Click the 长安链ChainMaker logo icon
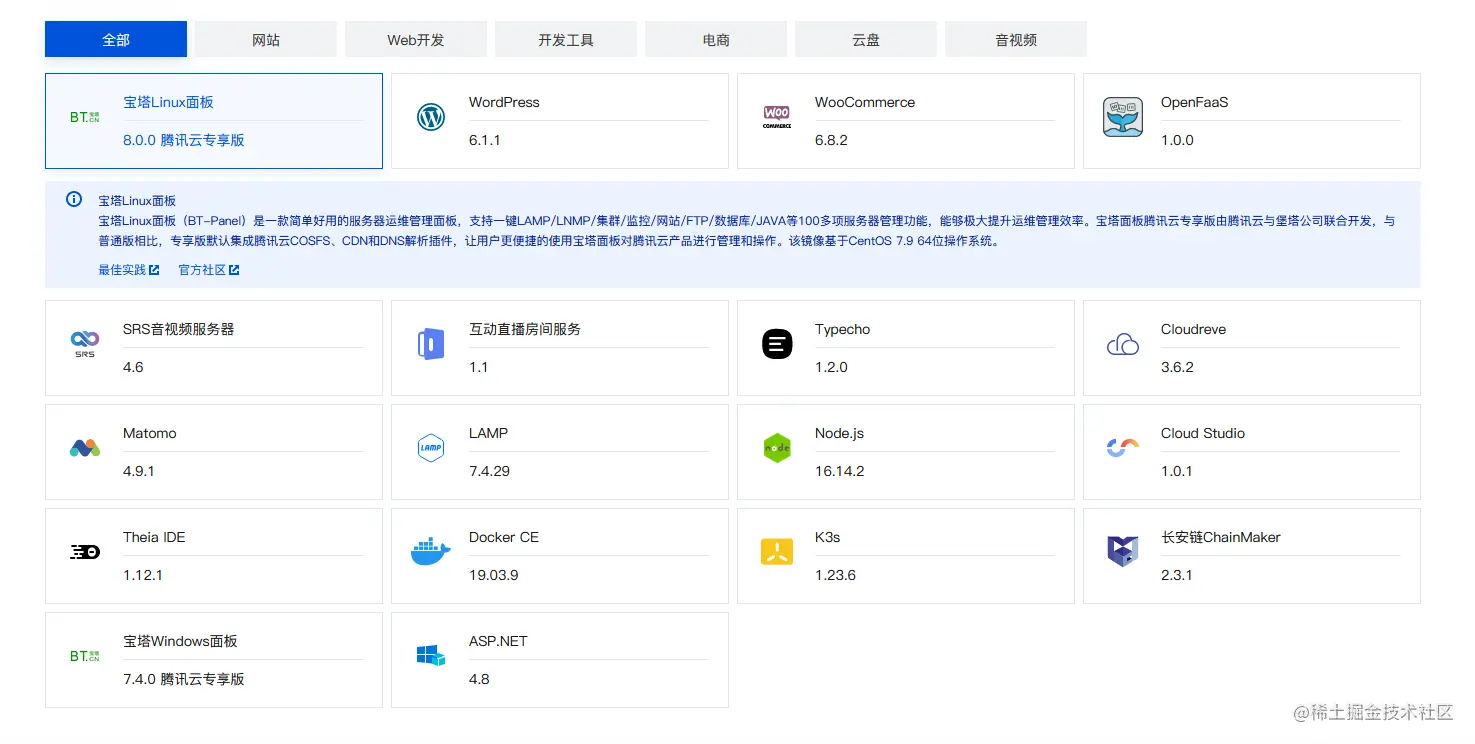 [x=1123, y=552]
